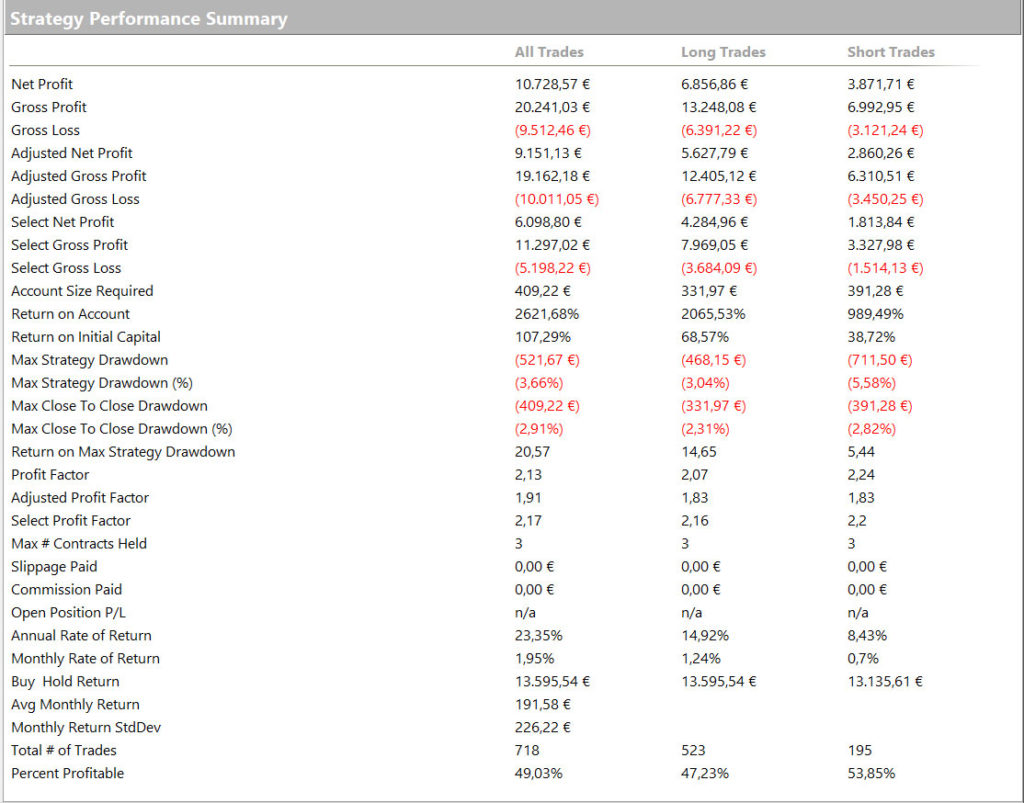Image resolution: width=1024 pixels, height=803 pixels.
Task: Select the Adjusted Net Profit label
Action: [72, 153]
